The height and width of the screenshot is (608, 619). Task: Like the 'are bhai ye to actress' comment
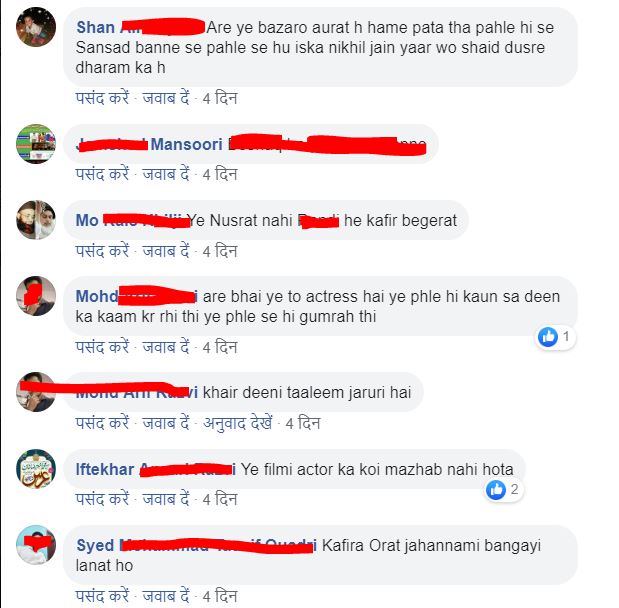102,347
